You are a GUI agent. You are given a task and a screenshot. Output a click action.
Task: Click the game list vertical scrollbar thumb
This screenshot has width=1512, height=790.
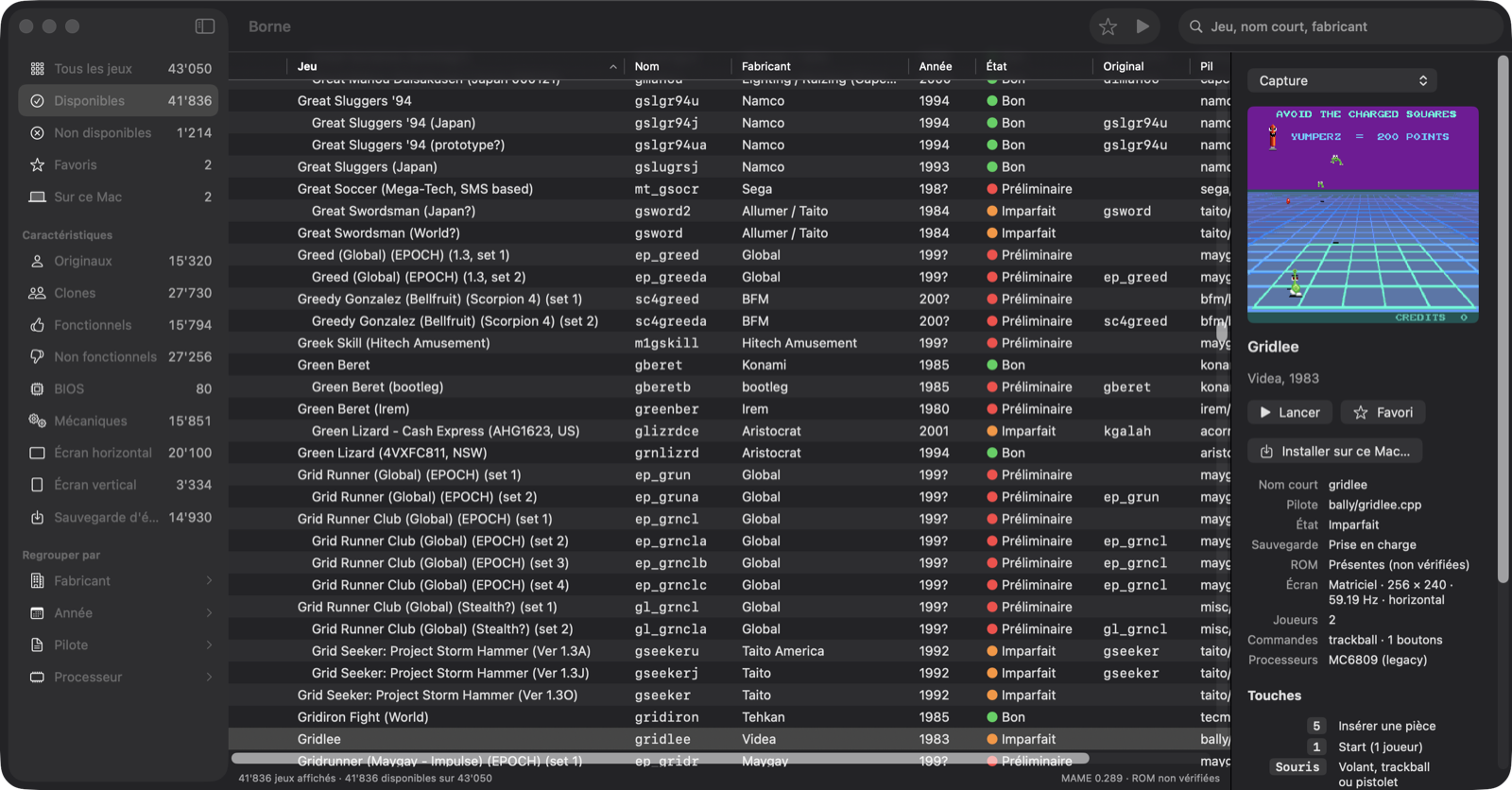1222,333
